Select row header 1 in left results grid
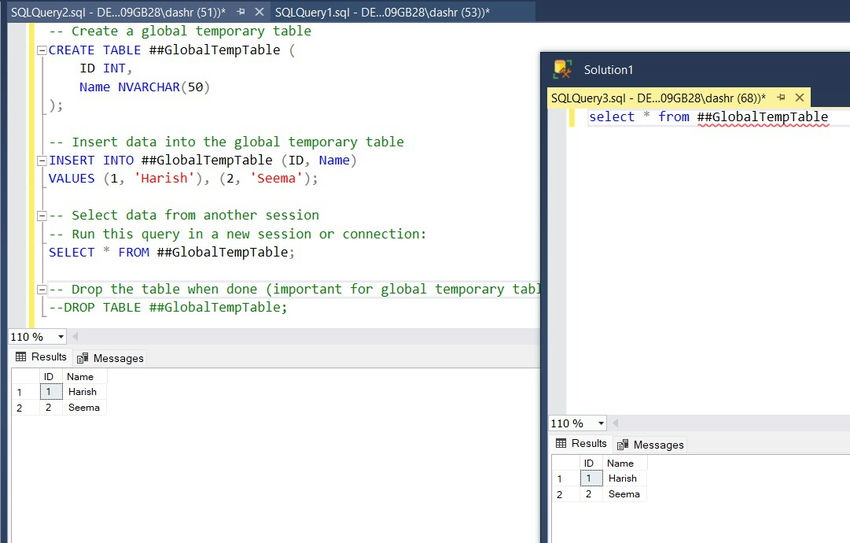The image size is (850, 543). click(x=25, y=392)
